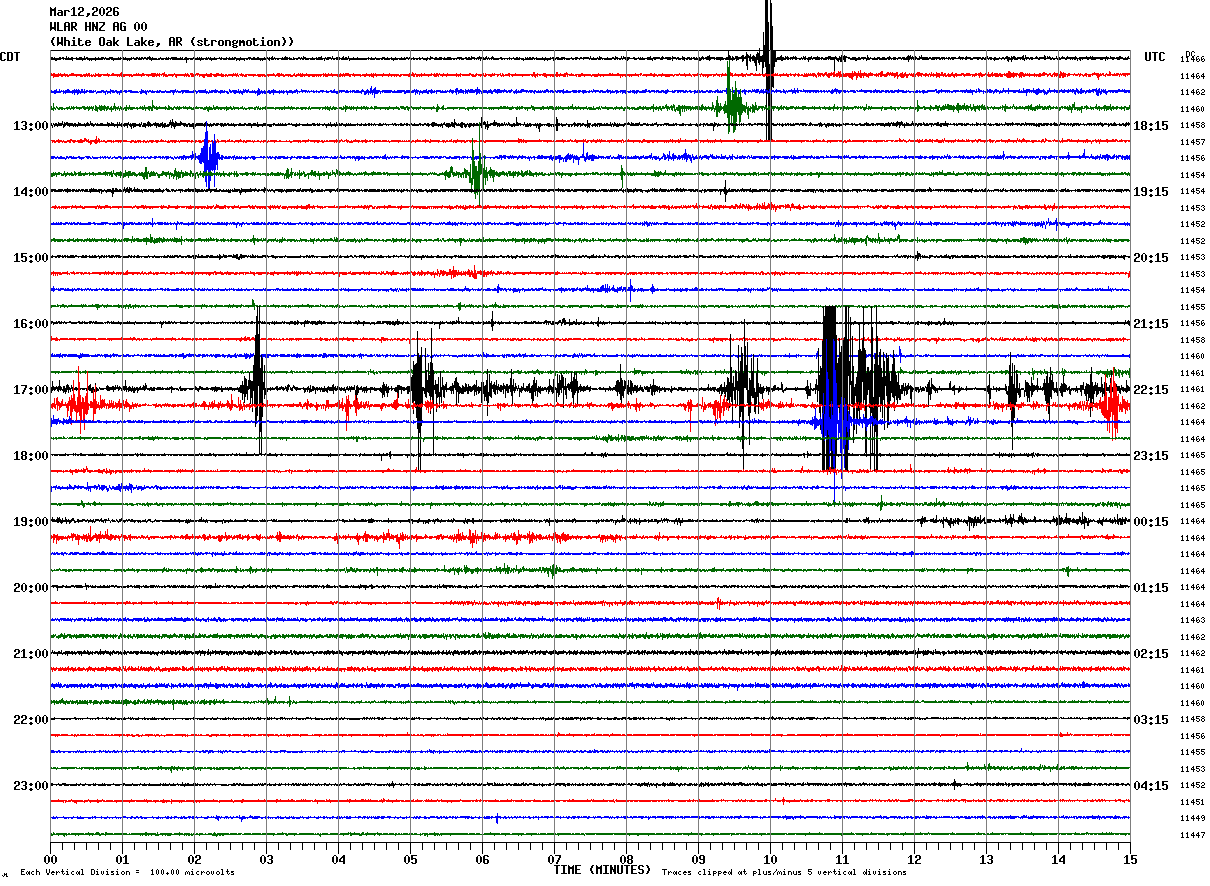Select minute 13 on the time axis

[986, 859]
